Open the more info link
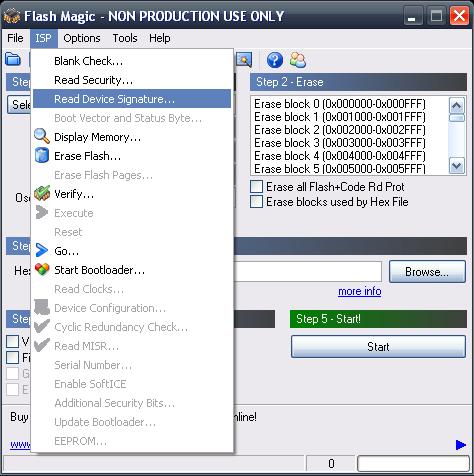 (x=360, y=291)
